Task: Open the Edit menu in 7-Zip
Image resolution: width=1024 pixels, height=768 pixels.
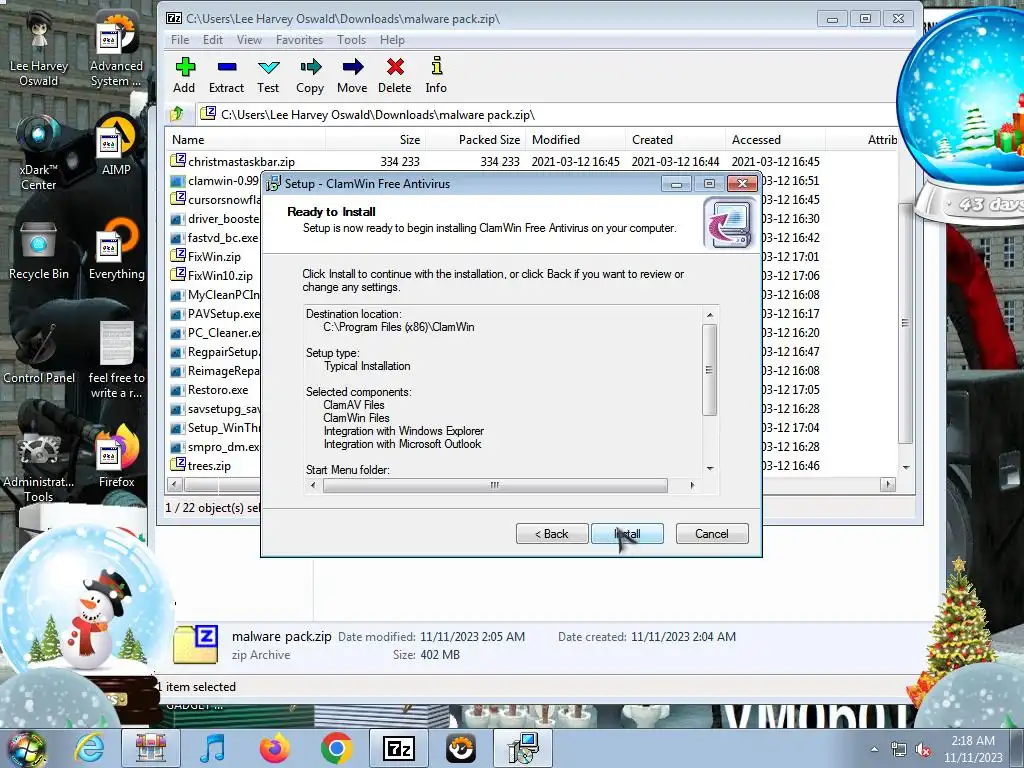Action: 213,40
